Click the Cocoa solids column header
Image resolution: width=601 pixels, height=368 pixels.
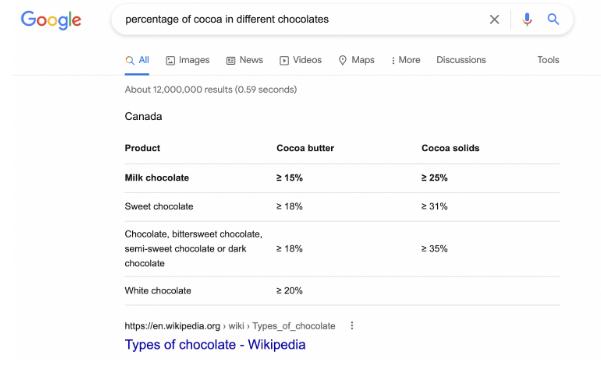(x=450, y=148)
